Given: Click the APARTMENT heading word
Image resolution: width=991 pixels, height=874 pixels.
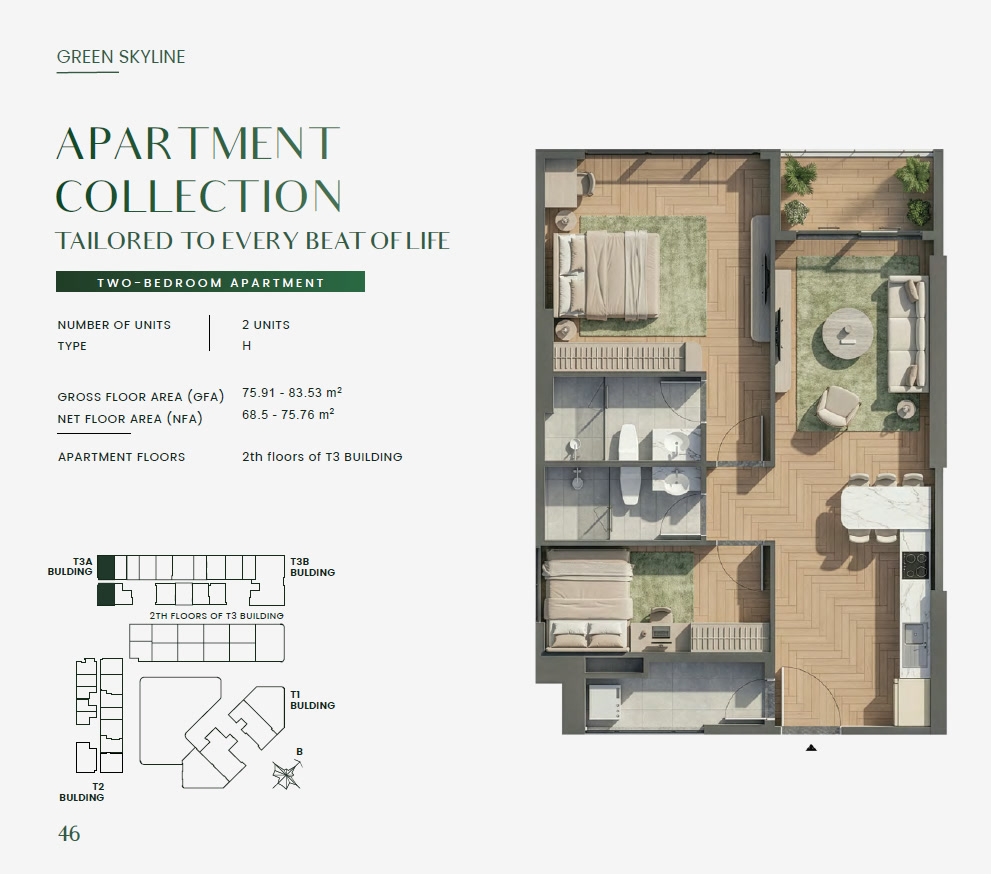Looking at the screenshot, I should pyautogui.click(x=198, y=143).
